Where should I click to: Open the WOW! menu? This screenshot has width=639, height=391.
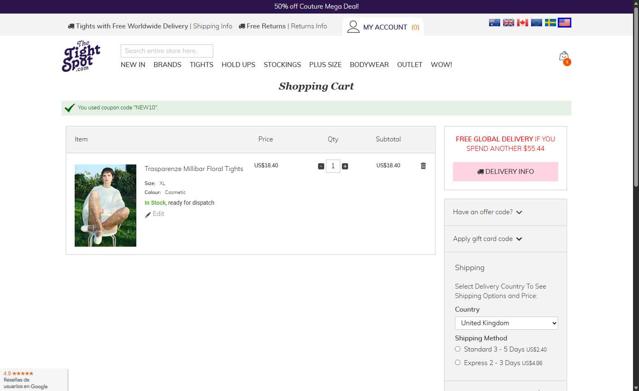[x=441, y=65]
